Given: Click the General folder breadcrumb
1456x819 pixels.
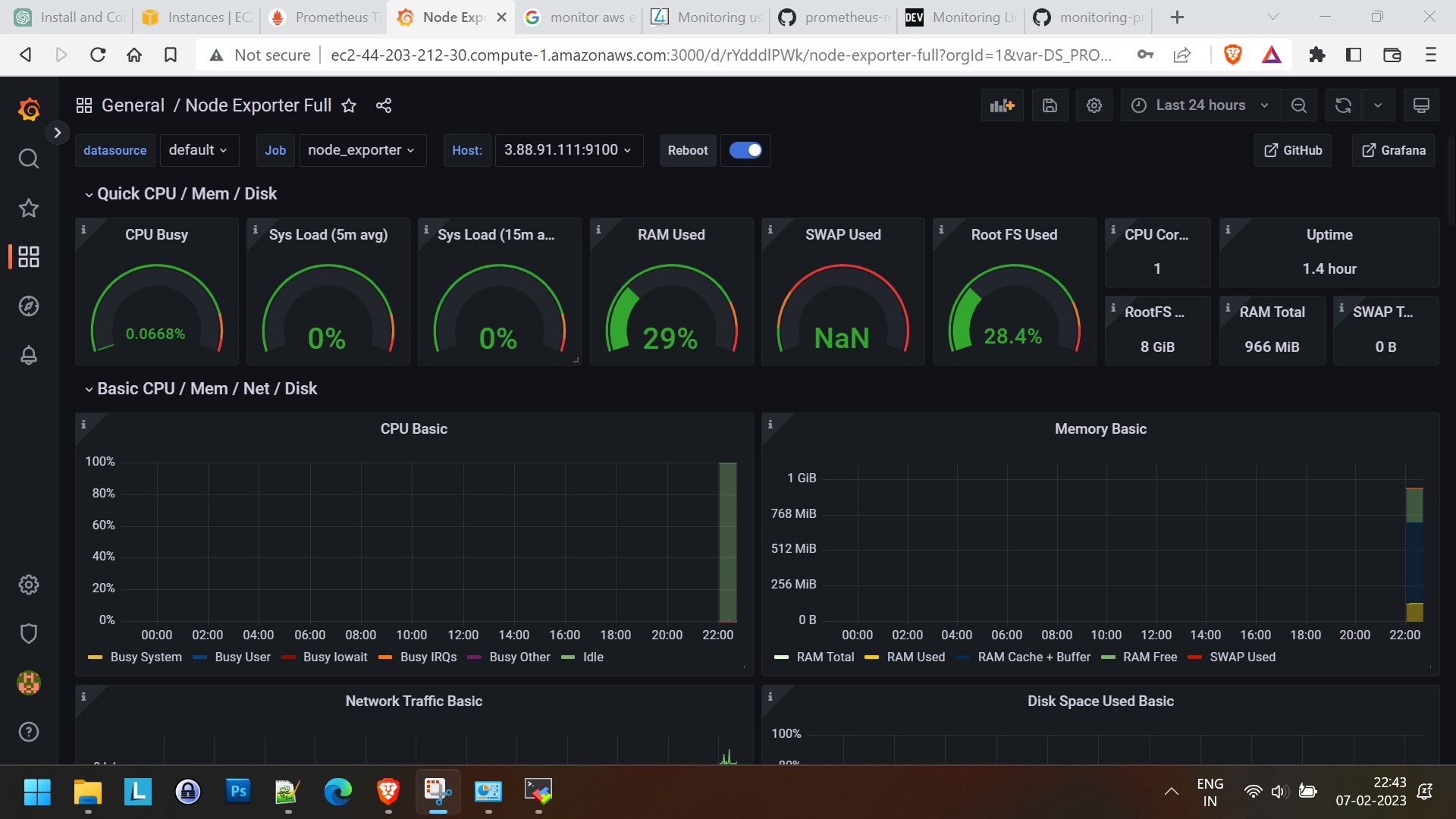Looking at the screenshot, I should point(133,105).
